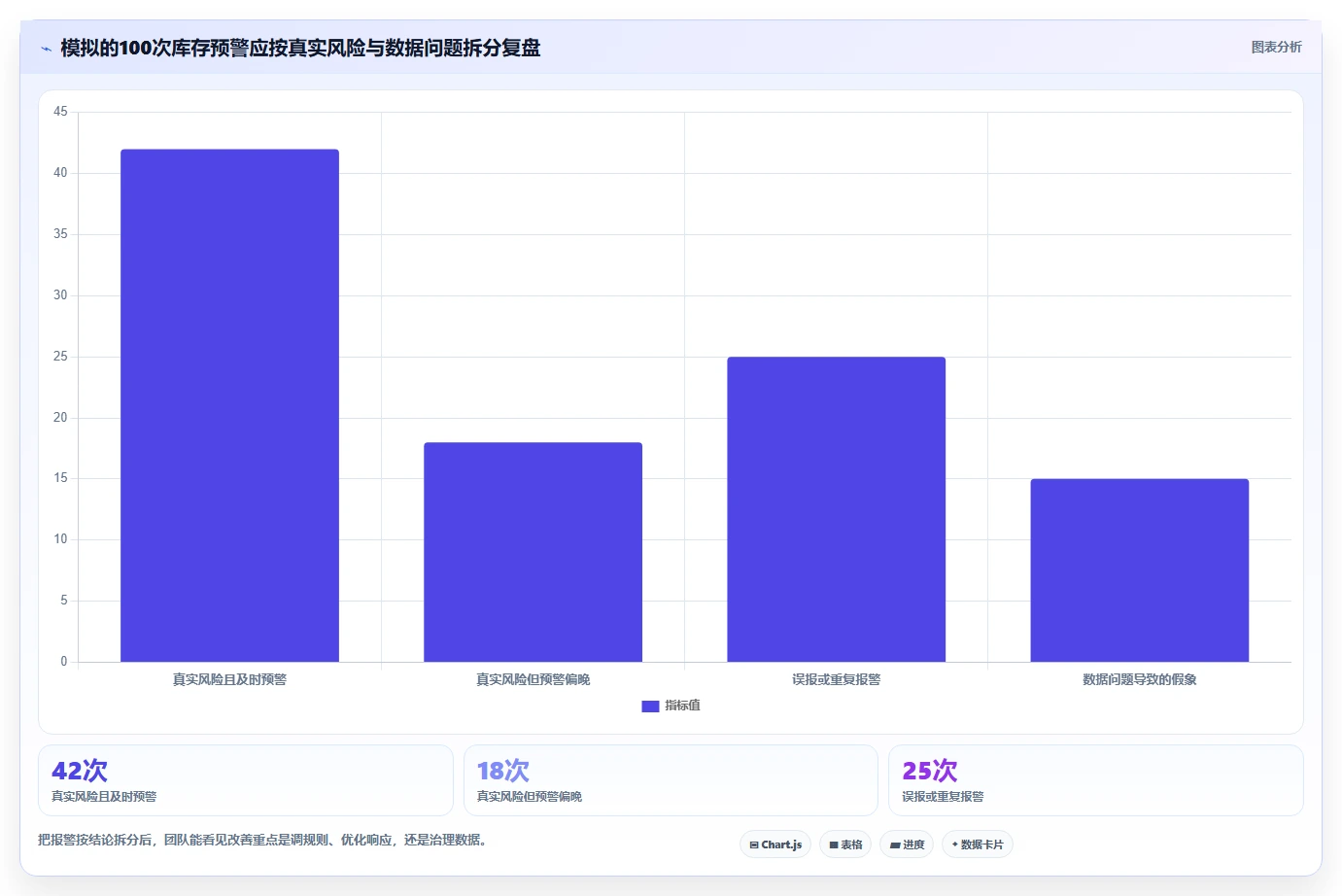Click y-axis tick value 0

(64, 662)
